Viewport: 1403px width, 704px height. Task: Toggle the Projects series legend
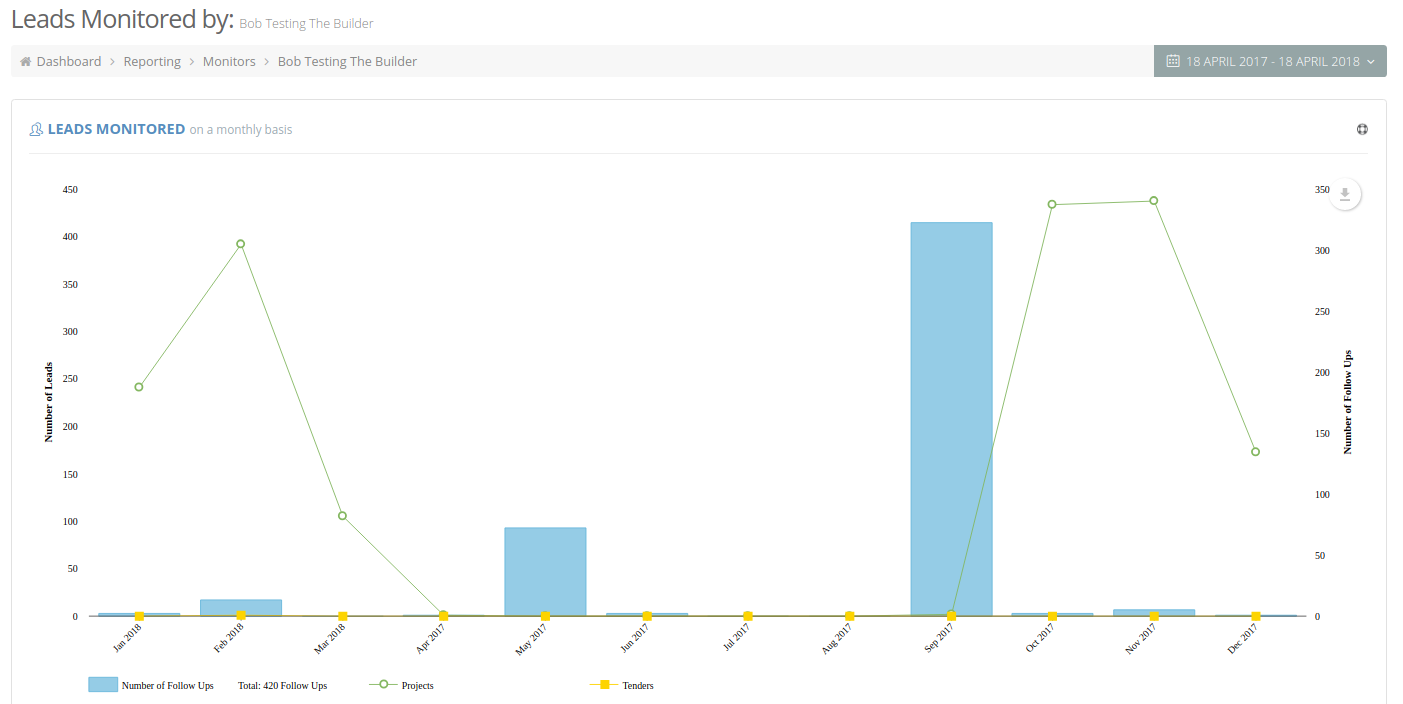click(x=401, y=685)
